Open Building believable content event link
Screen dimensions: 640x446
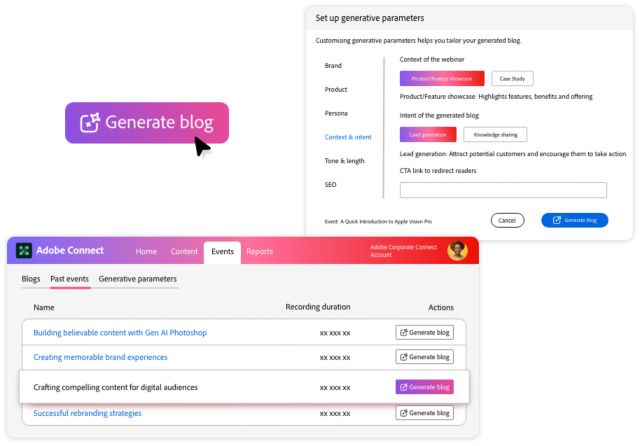coord(120,332)
